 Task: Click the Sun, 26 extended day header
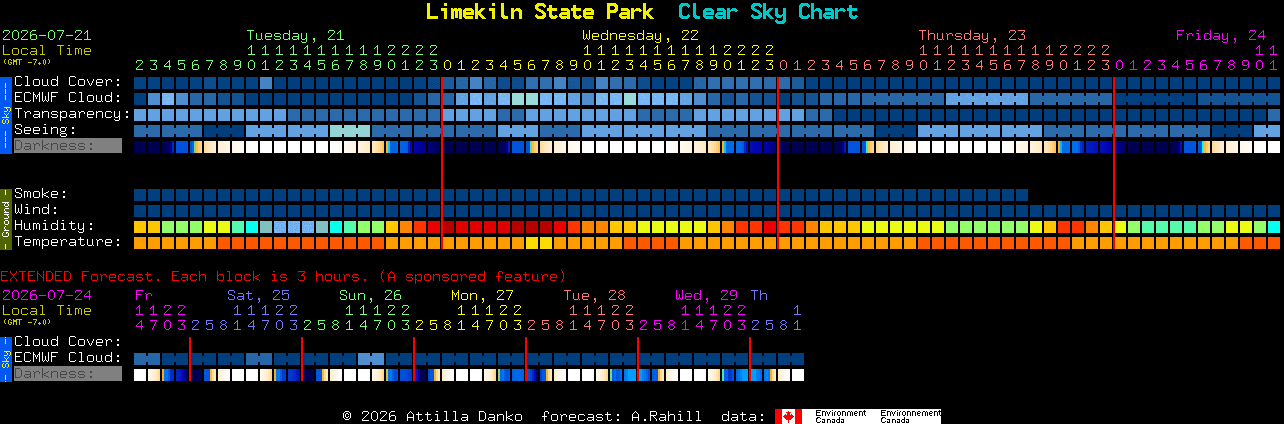tap(370, 295)
